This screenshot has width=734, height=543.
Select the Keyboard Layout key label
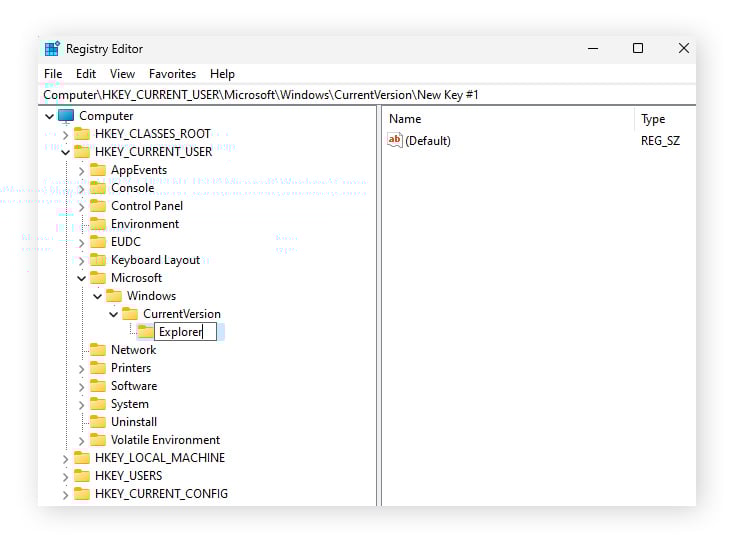155,260
